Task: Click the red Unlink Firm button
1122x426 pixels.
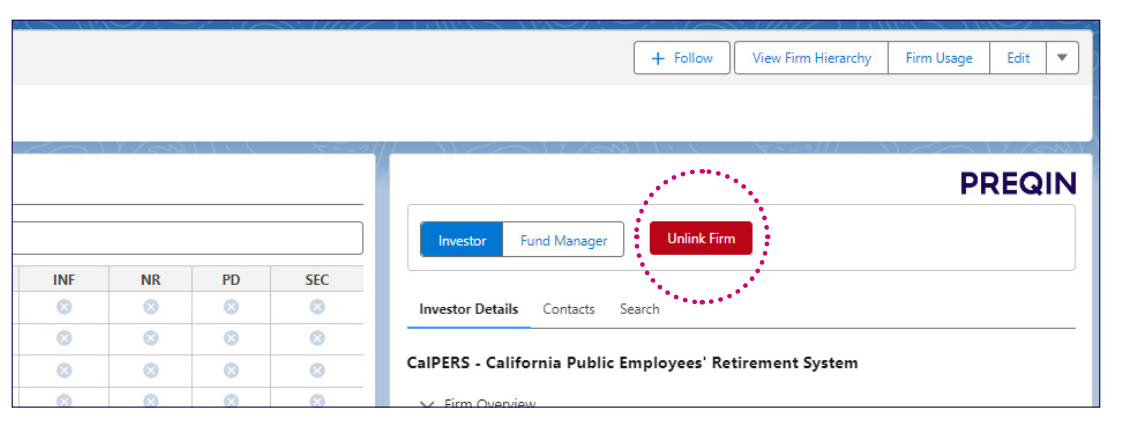Action: 701,238
